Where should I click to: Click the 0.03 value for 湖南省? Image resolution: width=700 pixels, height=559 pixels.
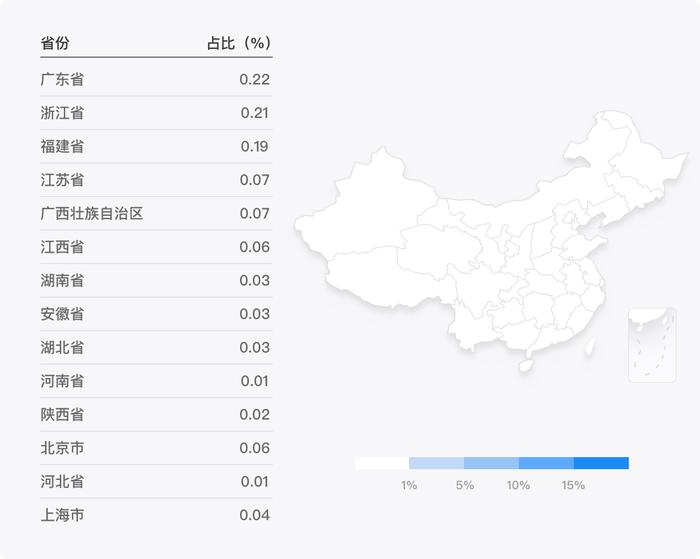pos(254,280)
